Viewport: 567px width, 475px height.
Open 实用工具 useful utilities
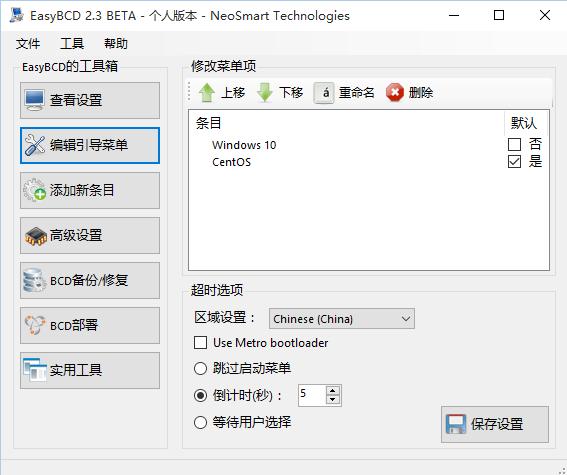coord(90,370)
